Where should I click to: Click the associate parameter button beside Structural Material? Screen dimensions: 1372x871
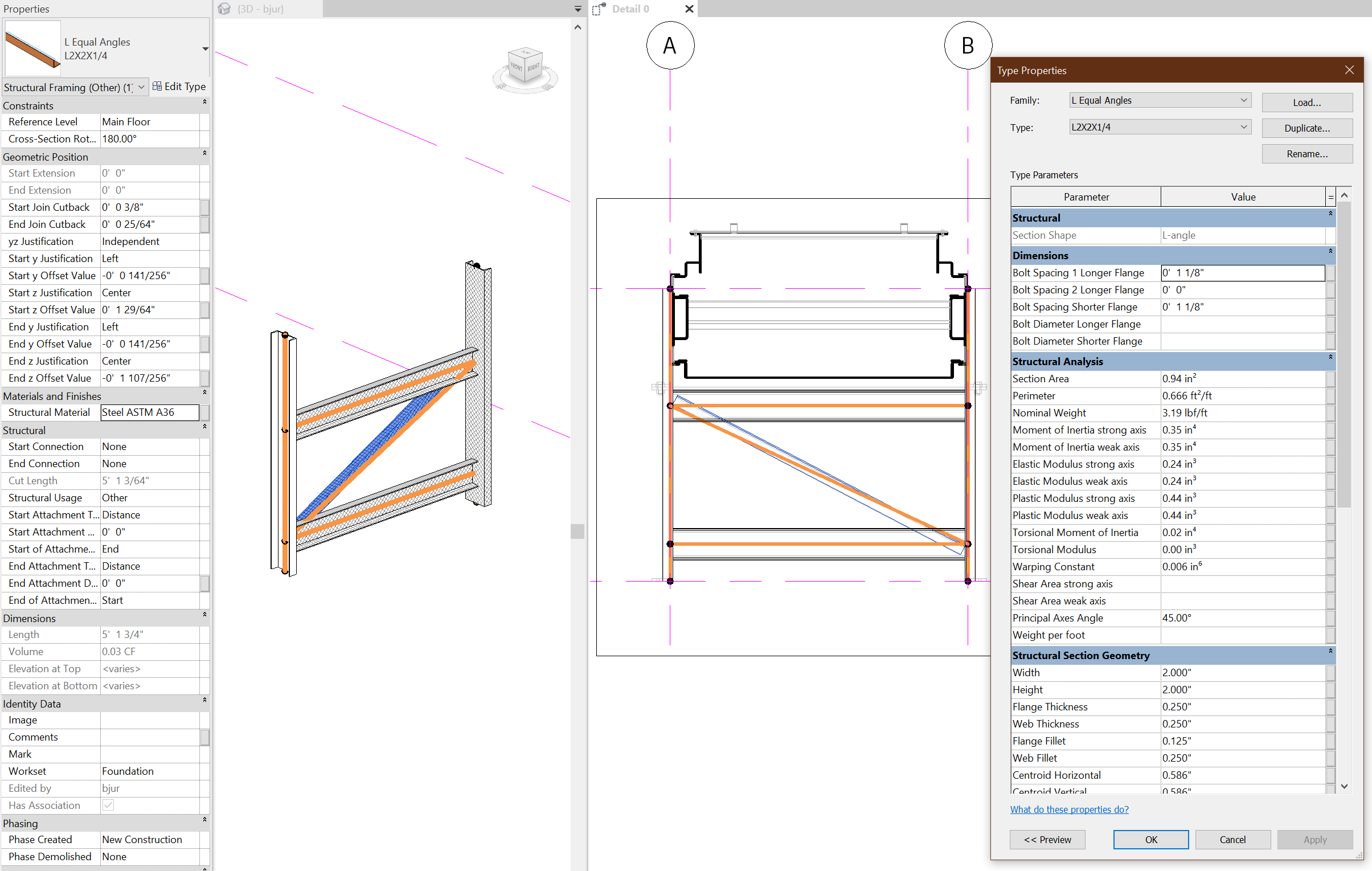(x=205, y=412)
